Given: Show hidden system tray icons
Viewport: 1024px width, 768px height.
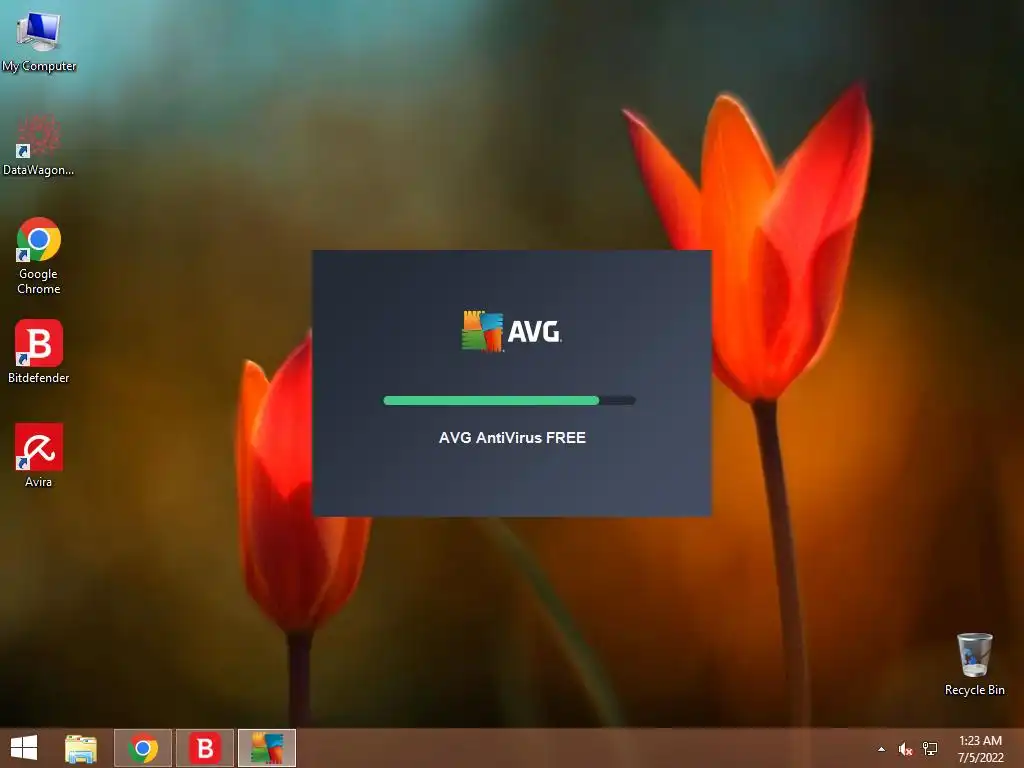Looking at the screenshot, I should (882, 749).
